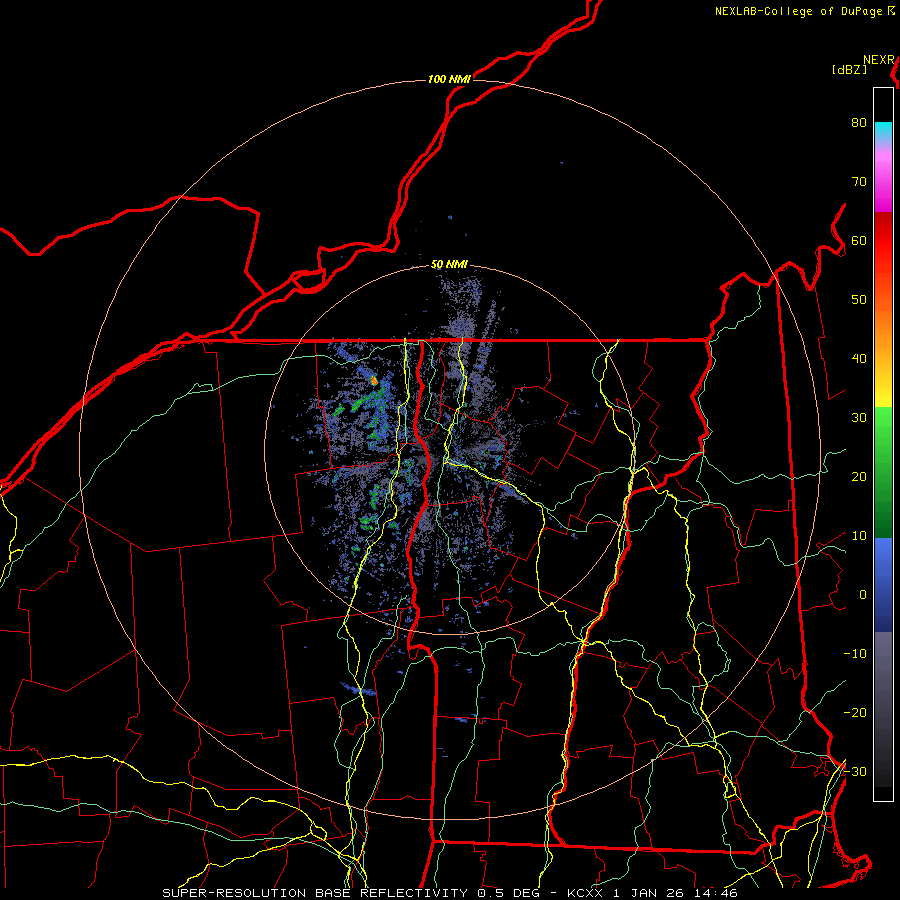
Task: Click the 60 value on dBZ scale
Action: [859, 241]
